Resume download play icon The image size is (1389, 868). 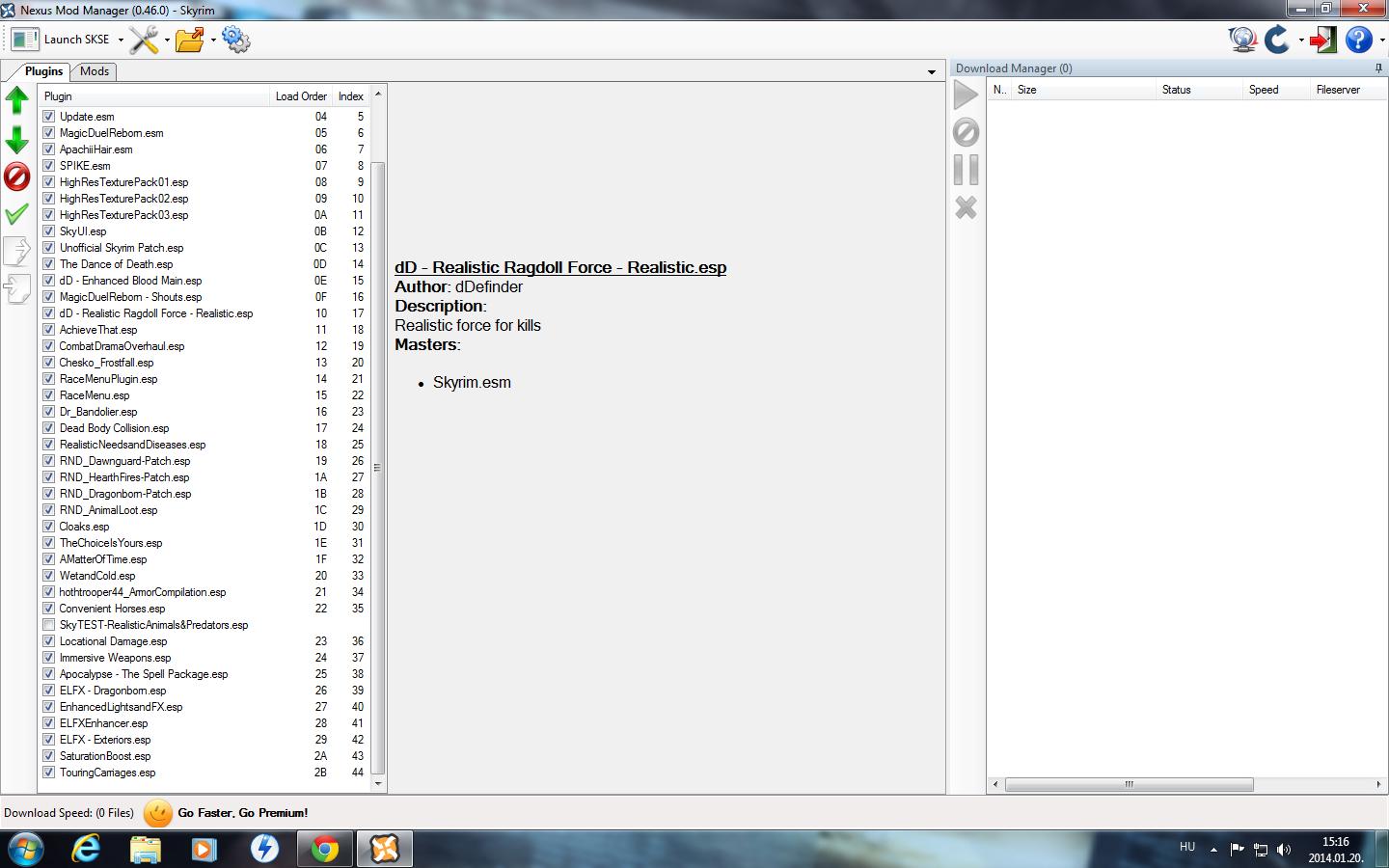(x=966, y=95)
